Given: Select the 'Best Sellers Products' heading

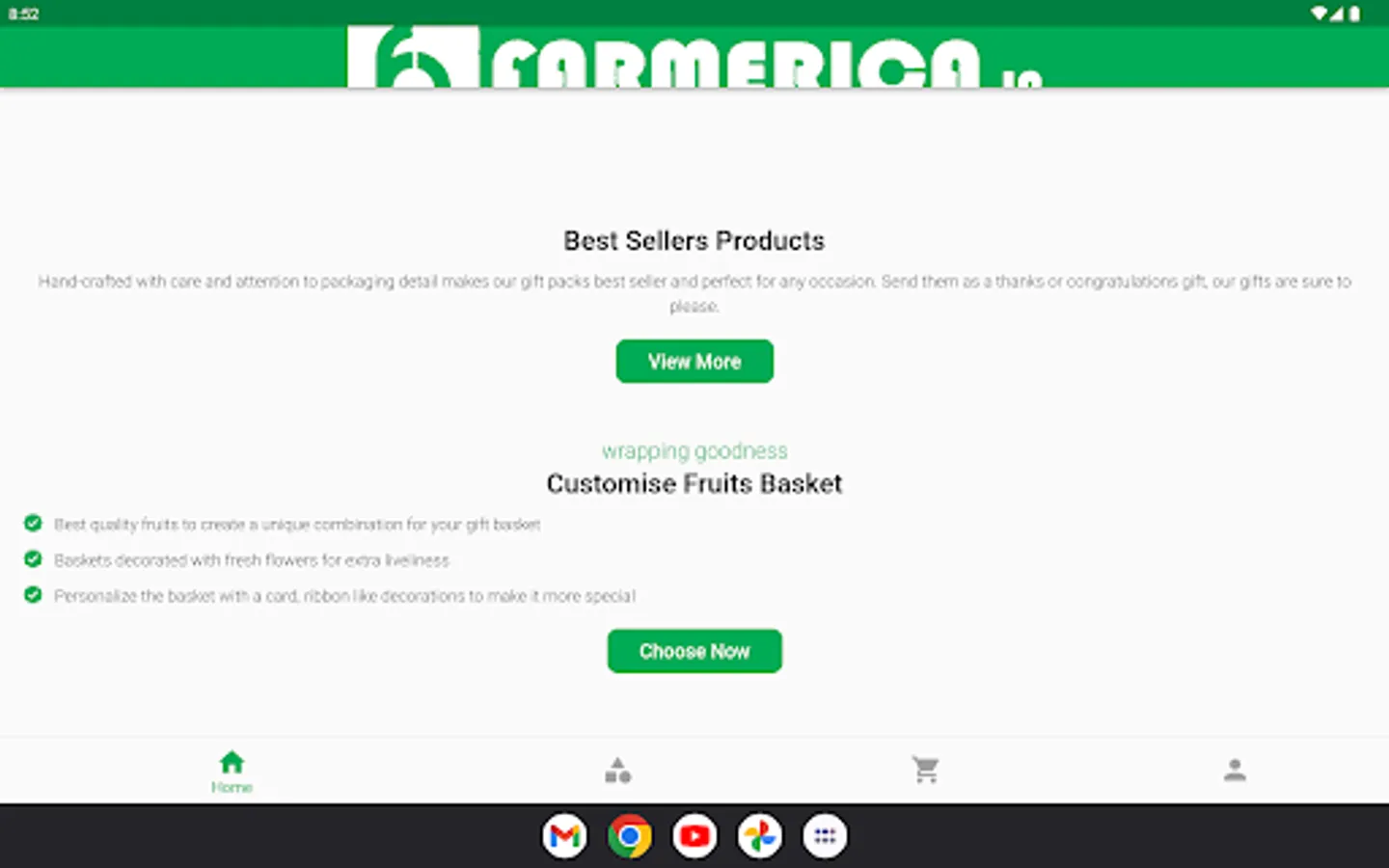Looking at the screenshot, I should (694, 241).
